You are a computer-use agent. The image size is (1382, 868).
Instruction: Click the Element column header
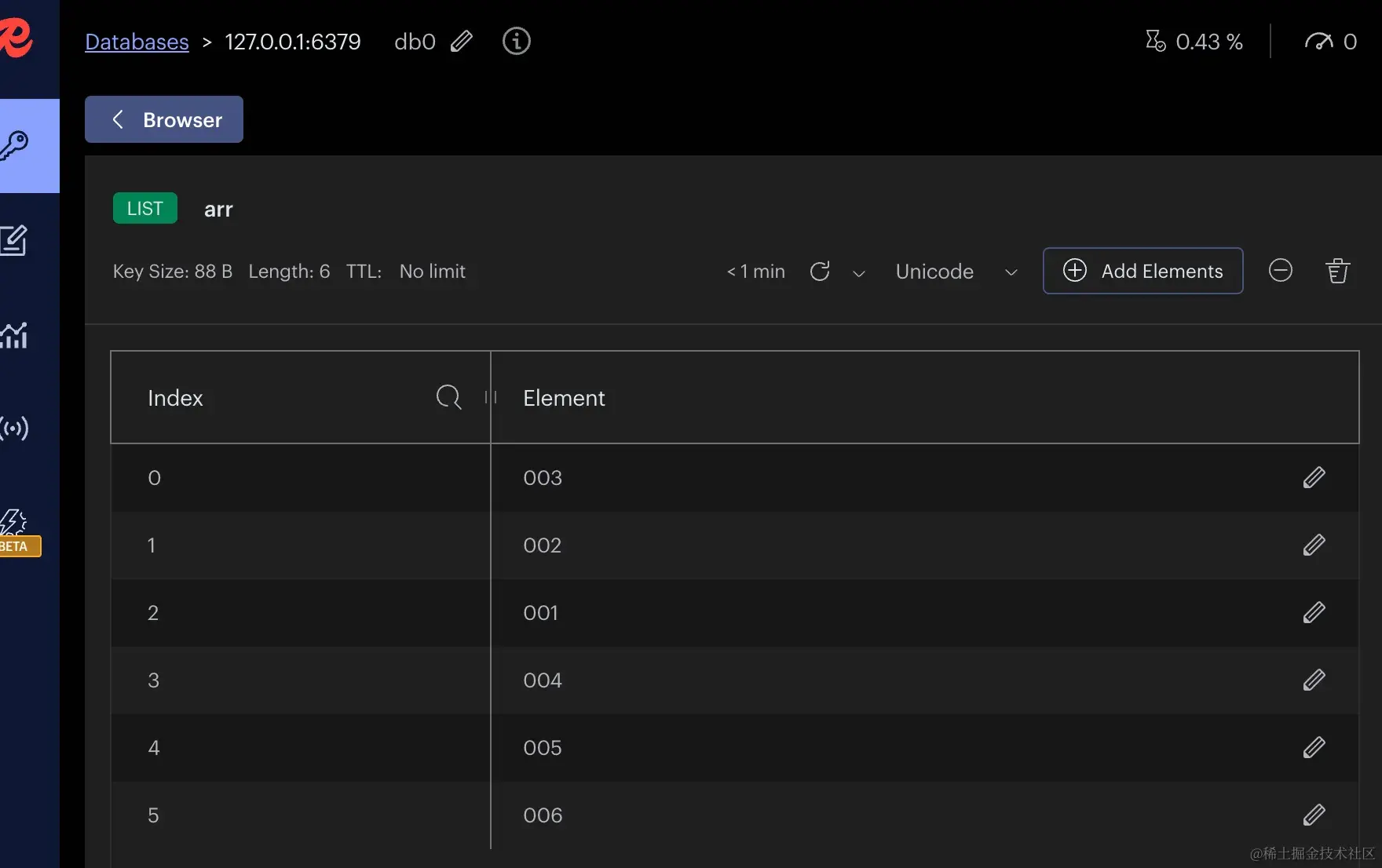click(924, 397)
